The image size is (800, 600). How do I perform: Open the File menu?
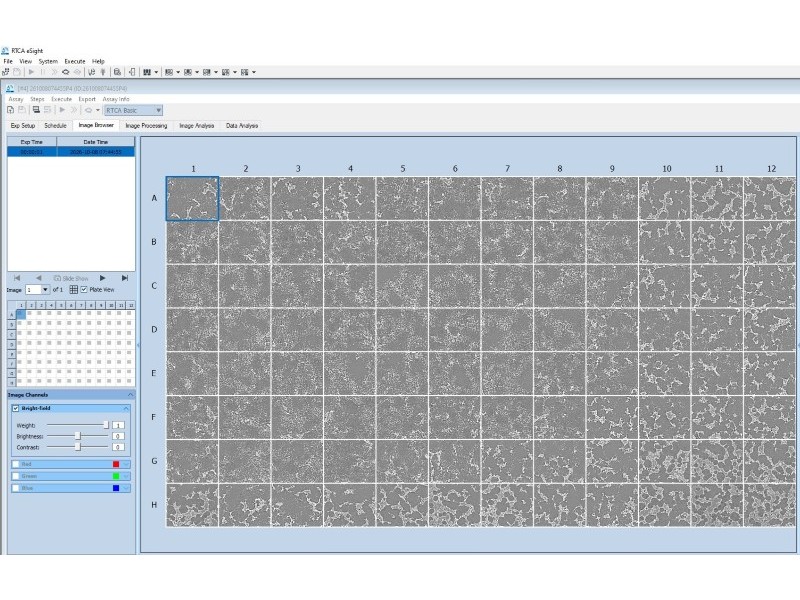tap(8, 61)
